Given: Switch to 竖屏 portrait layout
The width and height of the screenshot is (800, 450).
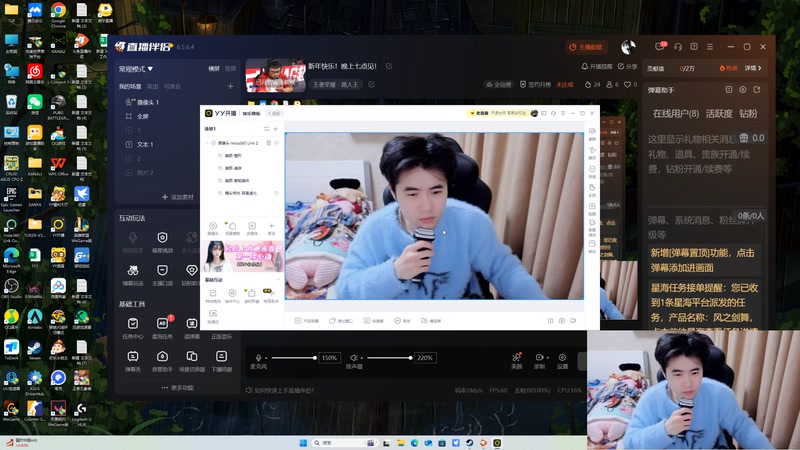Looking at the screenshot, I should pyautogui.click(x=231, y=68).
